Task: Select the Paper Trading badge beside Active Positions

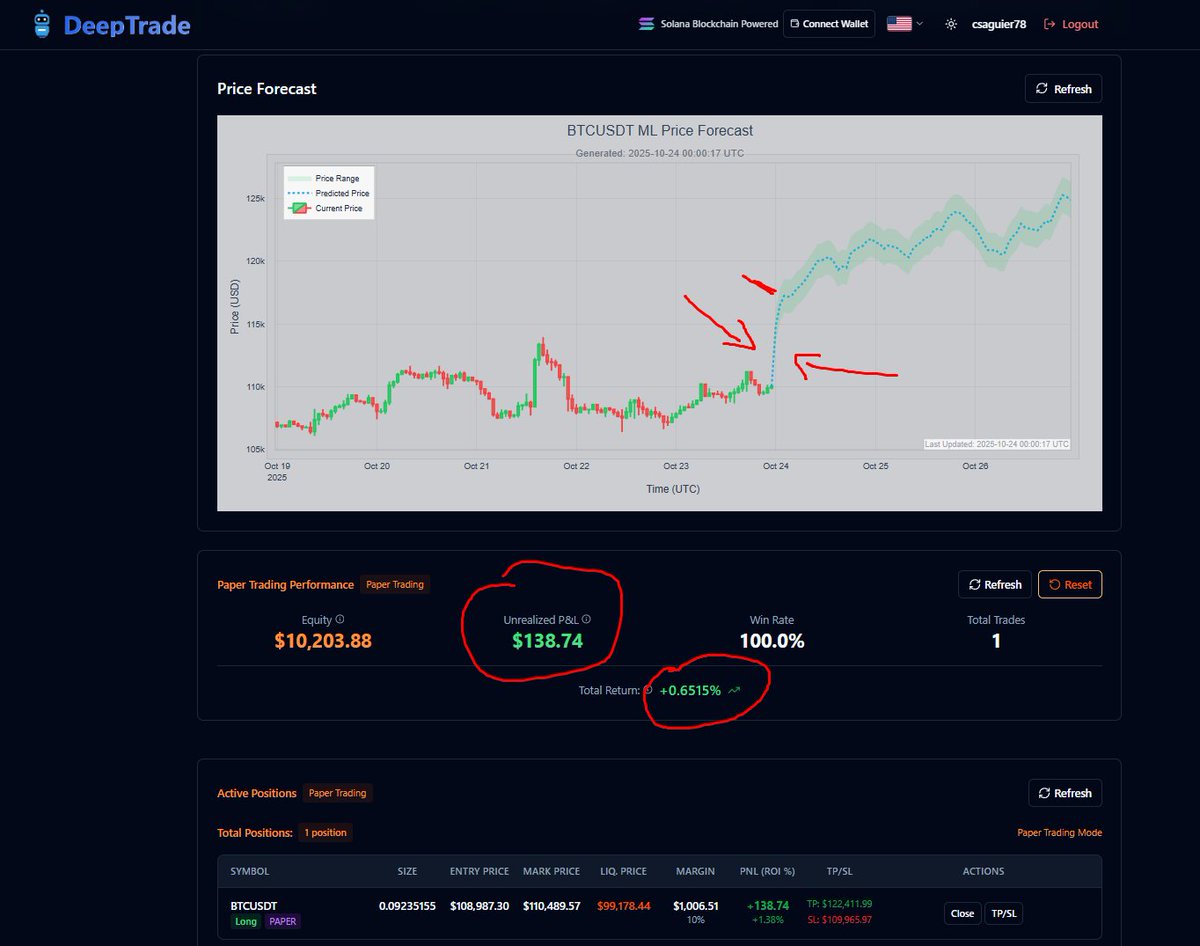Action: 337,793
